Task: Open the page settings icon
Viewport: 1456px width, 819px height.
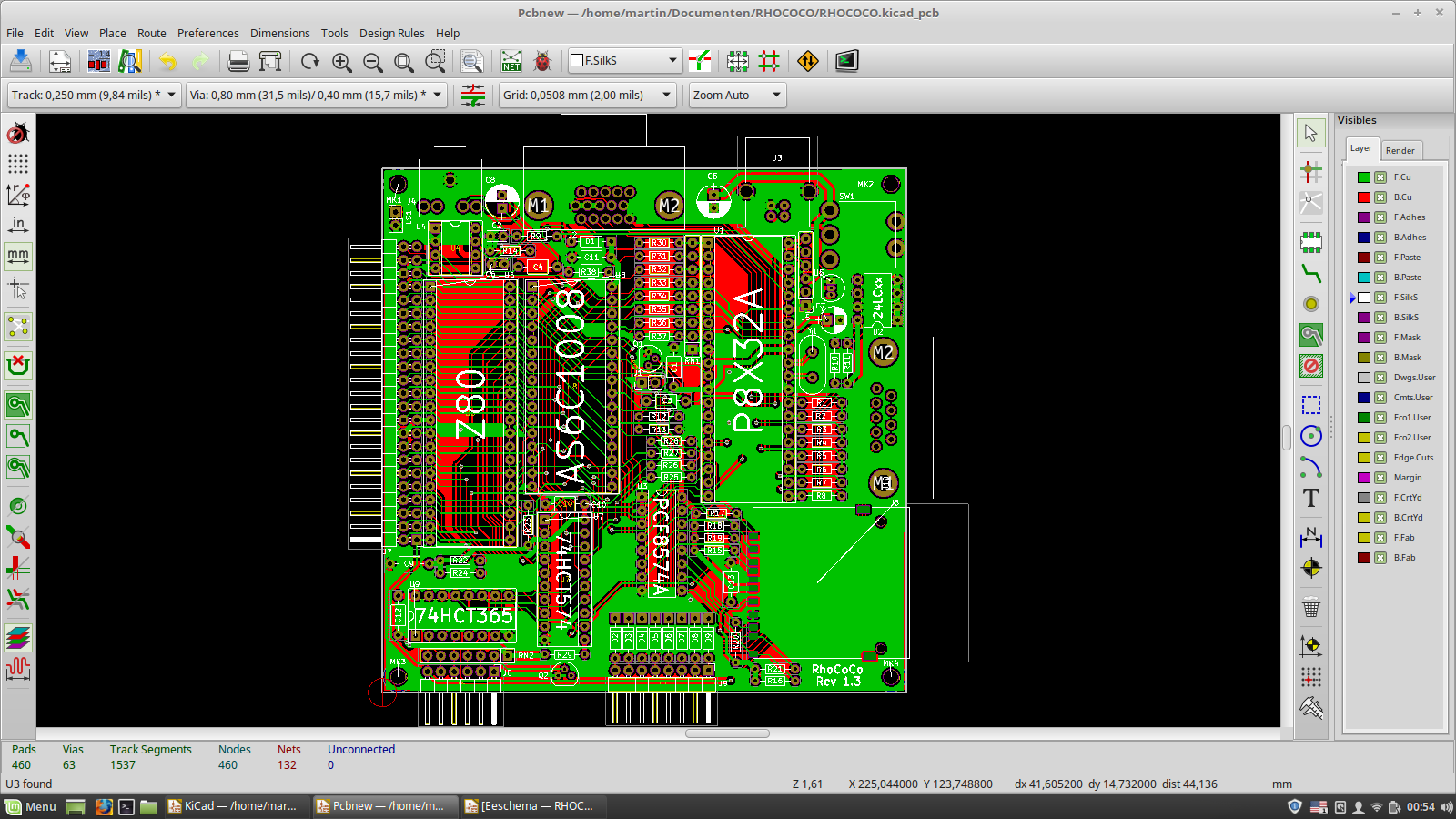Action: click(60, 61)
